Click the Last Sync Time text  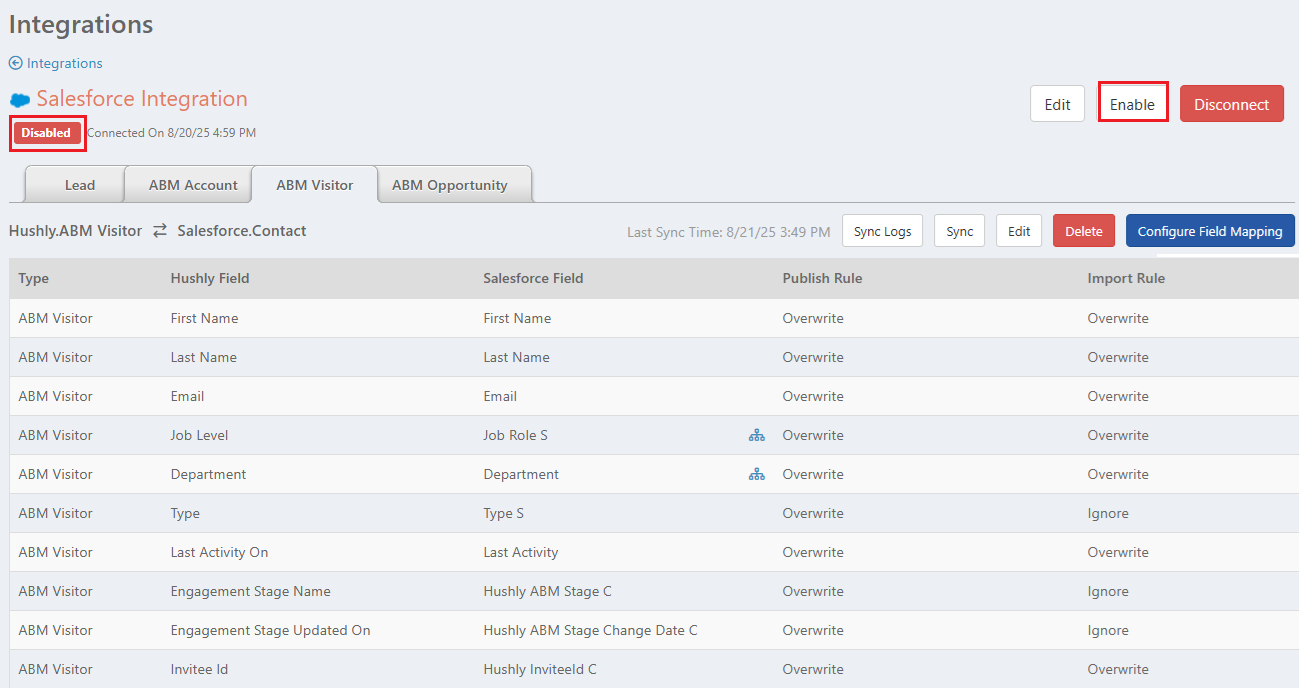(x=728, y=232)
